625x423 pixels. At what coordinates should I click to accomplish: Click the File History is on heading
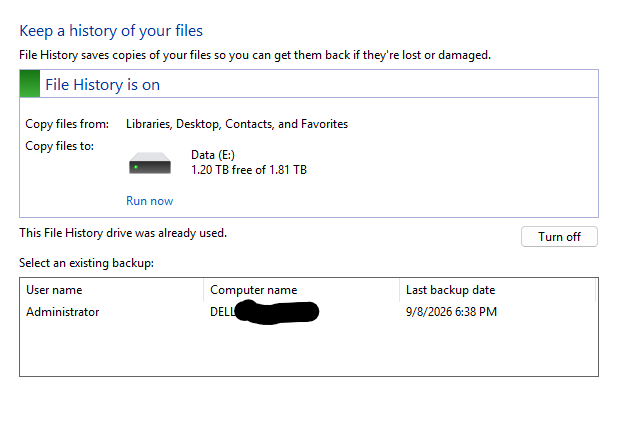pyautogui.click(x=102, y=85)
